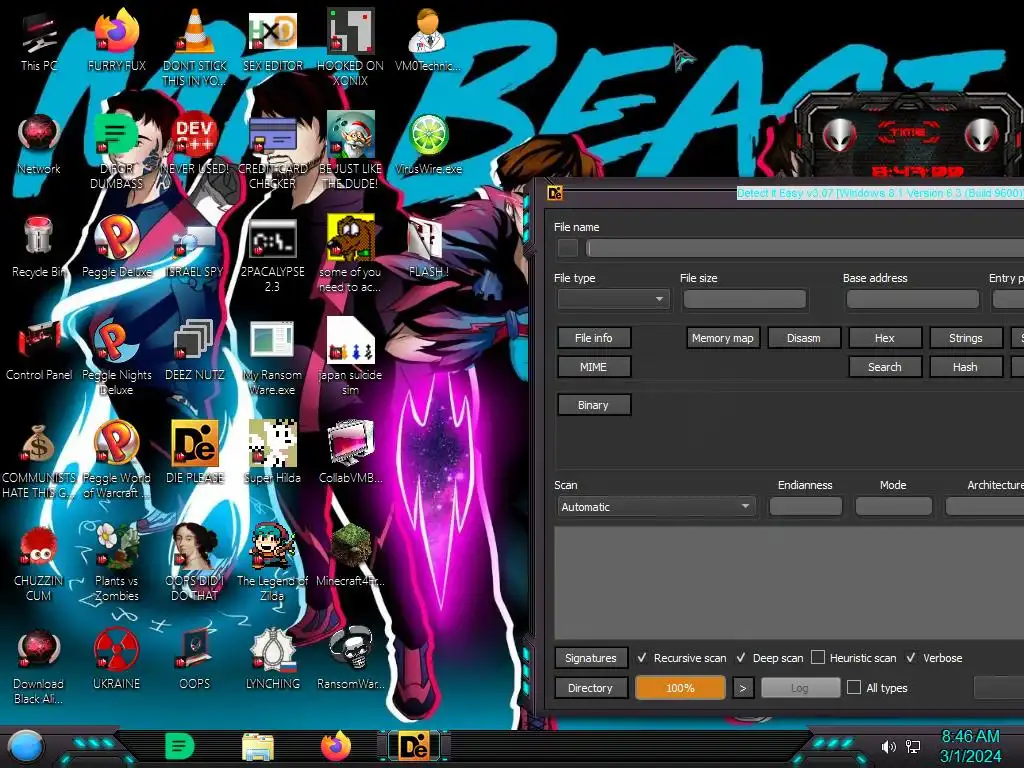This screenshot has height=768, width=1024.
Task: Open the Scan mode Automatic dropdown
Action: [656, 507]
